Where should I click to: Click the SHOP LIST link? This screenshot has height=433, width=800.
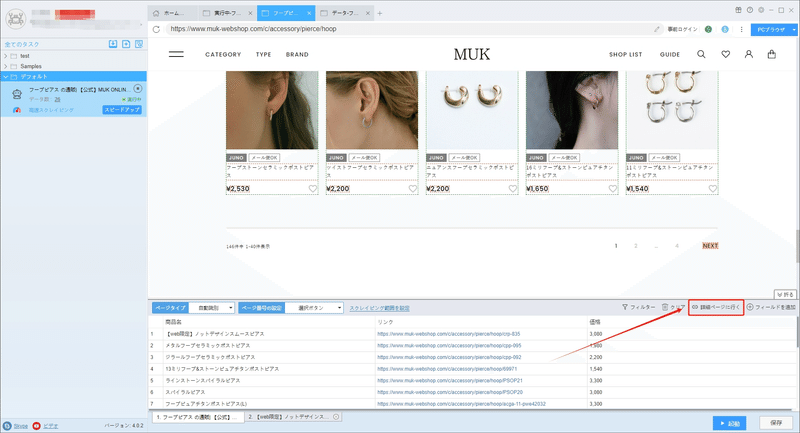pos(626,54)
